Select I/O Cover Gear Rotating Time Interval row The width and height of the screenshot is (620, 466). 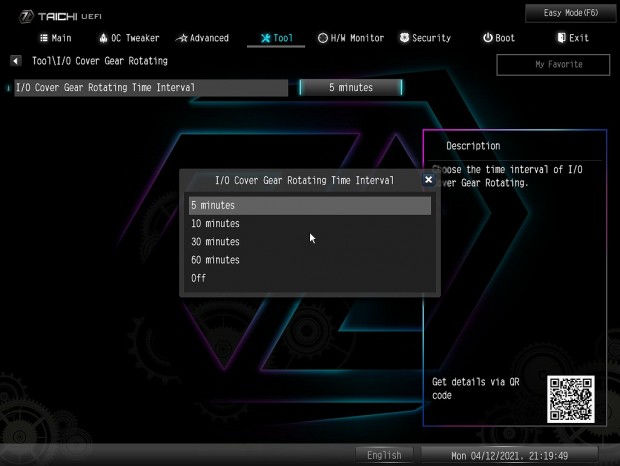(151, 87)
